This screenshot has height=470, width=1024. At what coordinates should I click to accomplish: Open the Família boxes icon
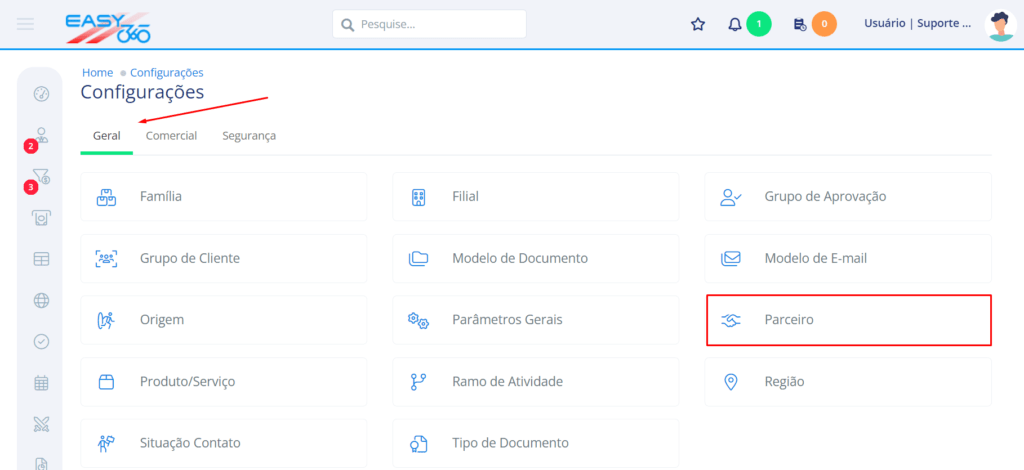[x=106, y=196]
